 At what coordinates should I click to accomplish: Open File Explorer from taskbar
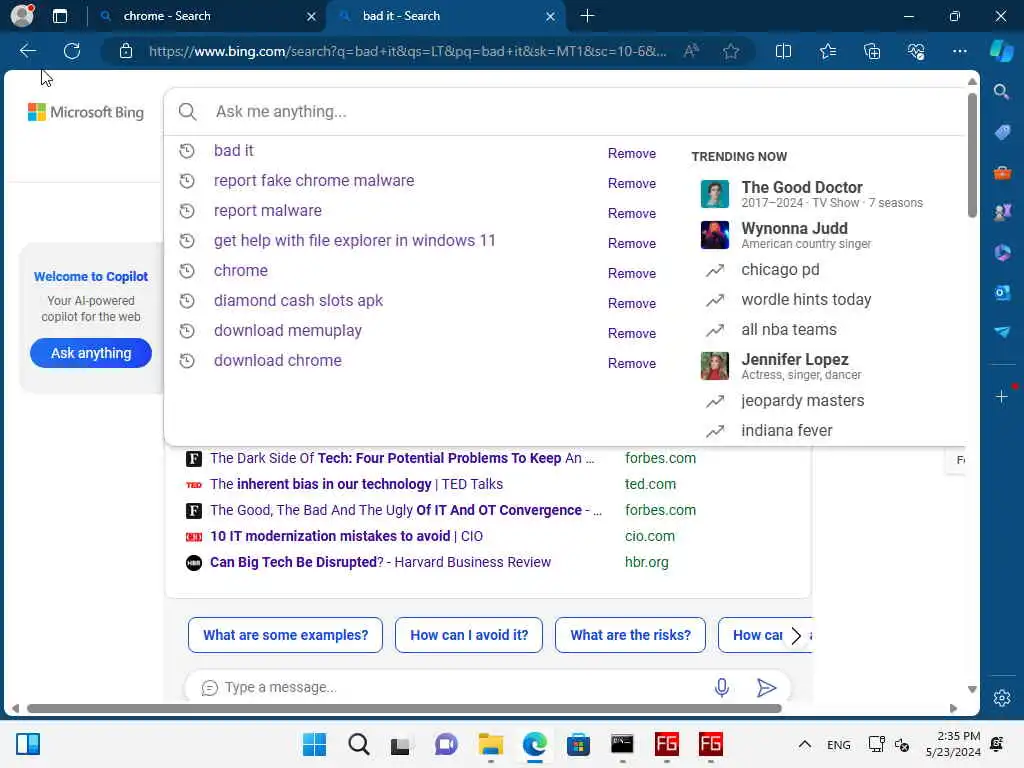pos(490,744)
